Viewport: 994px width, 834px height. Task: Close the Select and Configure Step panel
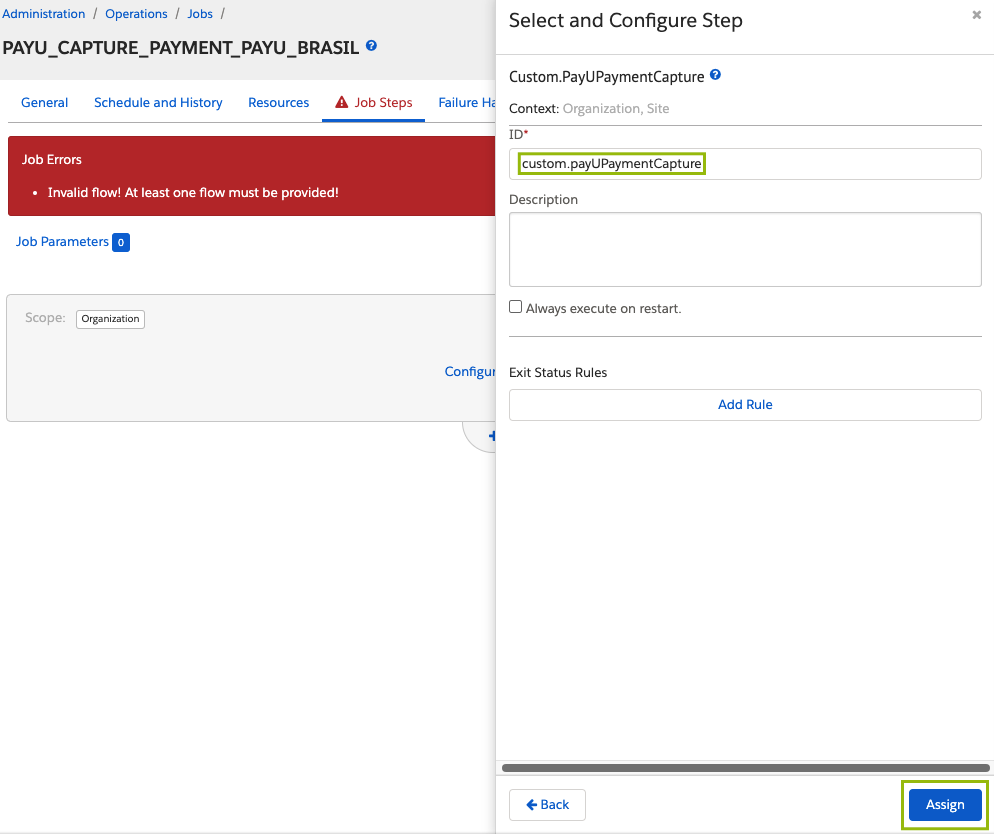coord(976,15)
